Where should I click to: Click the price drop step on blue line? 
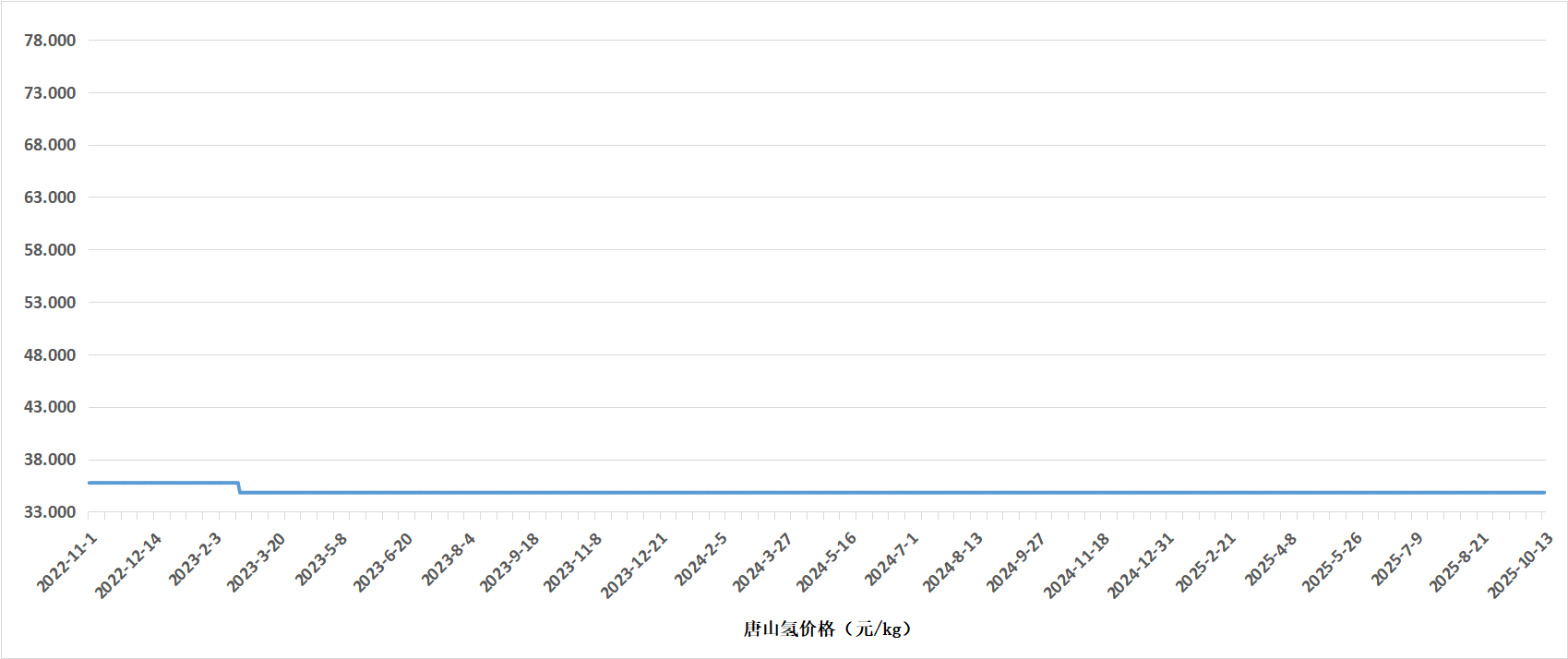tap(239, 488)
